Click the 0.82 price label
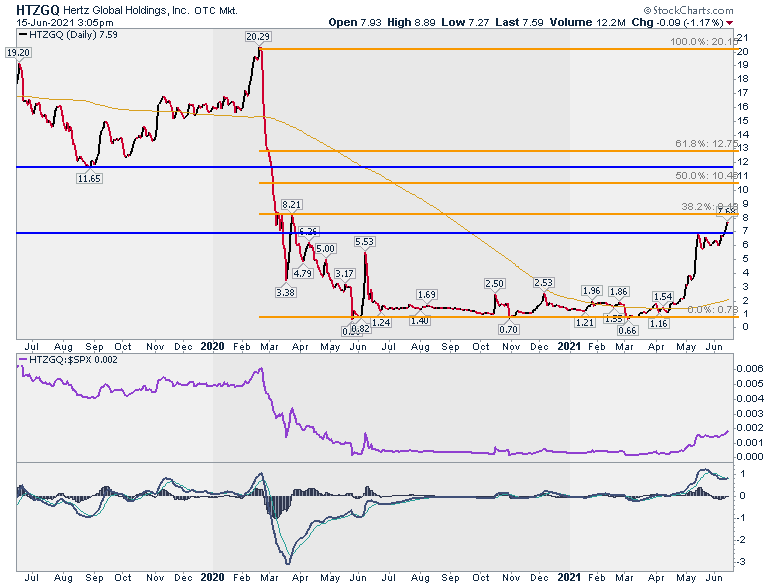 pos(361,328)
